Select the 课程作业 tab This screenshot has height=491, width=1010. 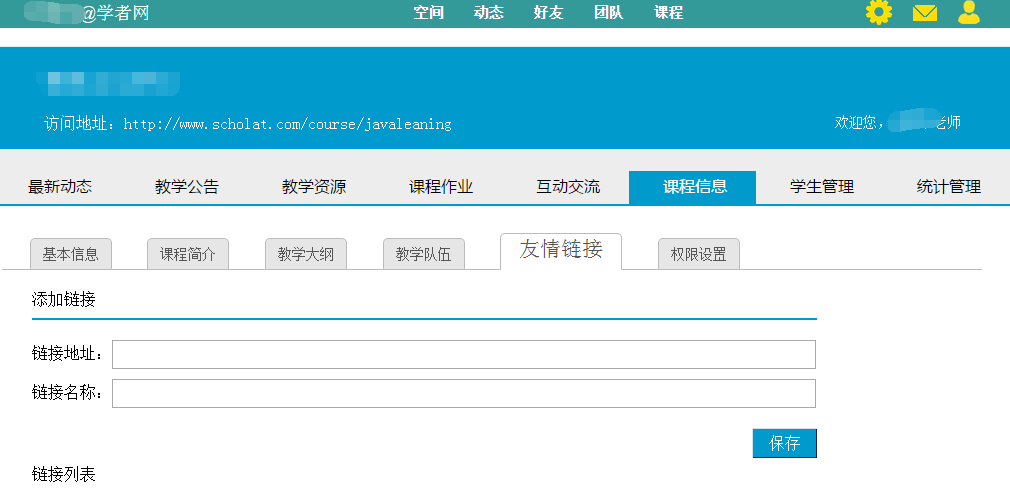point(441,187)
